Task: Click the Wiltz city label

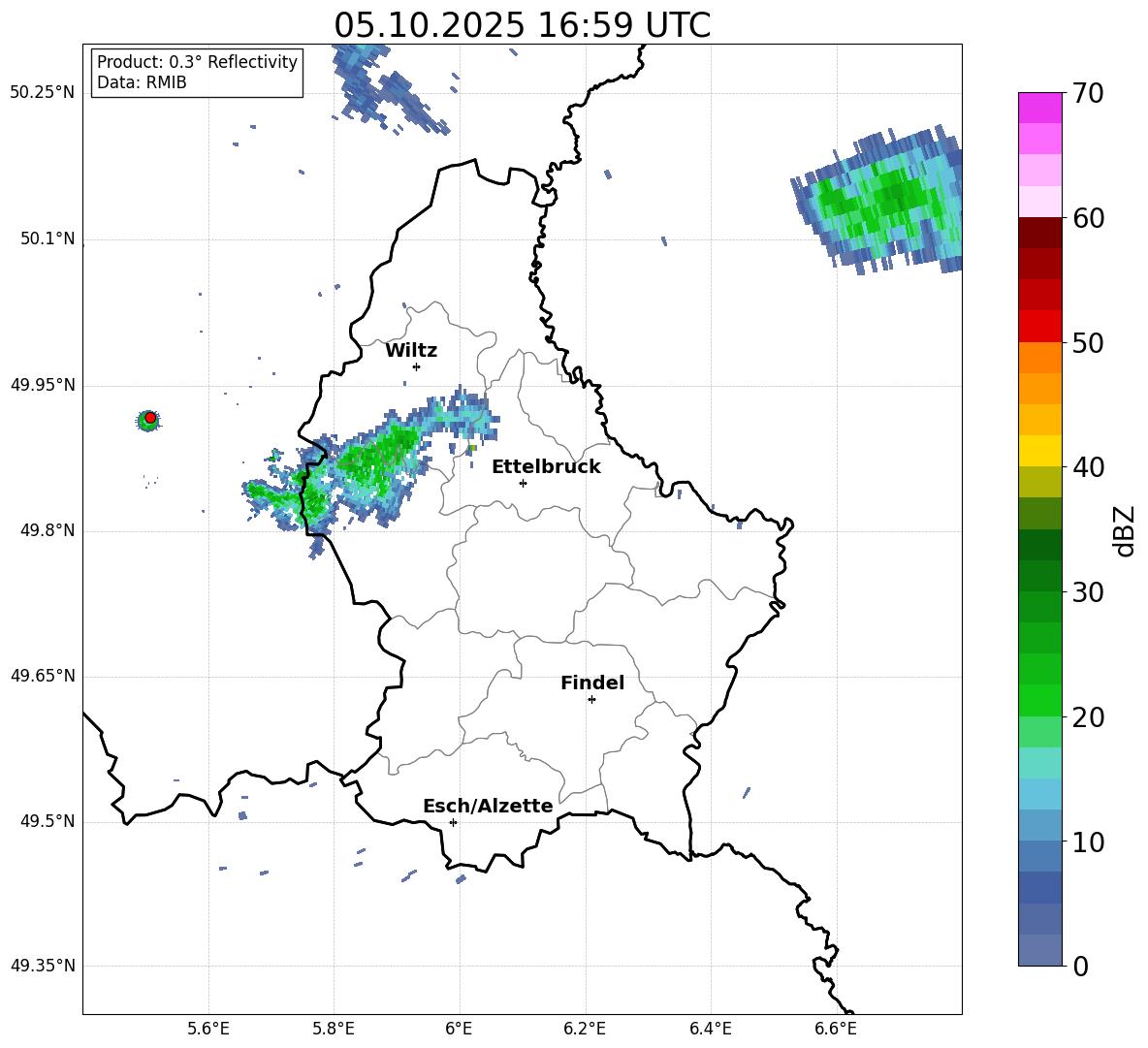Action: (x=411, y=351)
